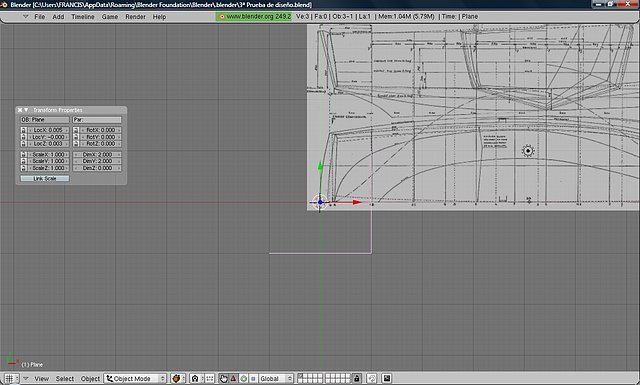
Task: Click the 3D manipulator hand toggle icon
Action: (x=223, y=378)
